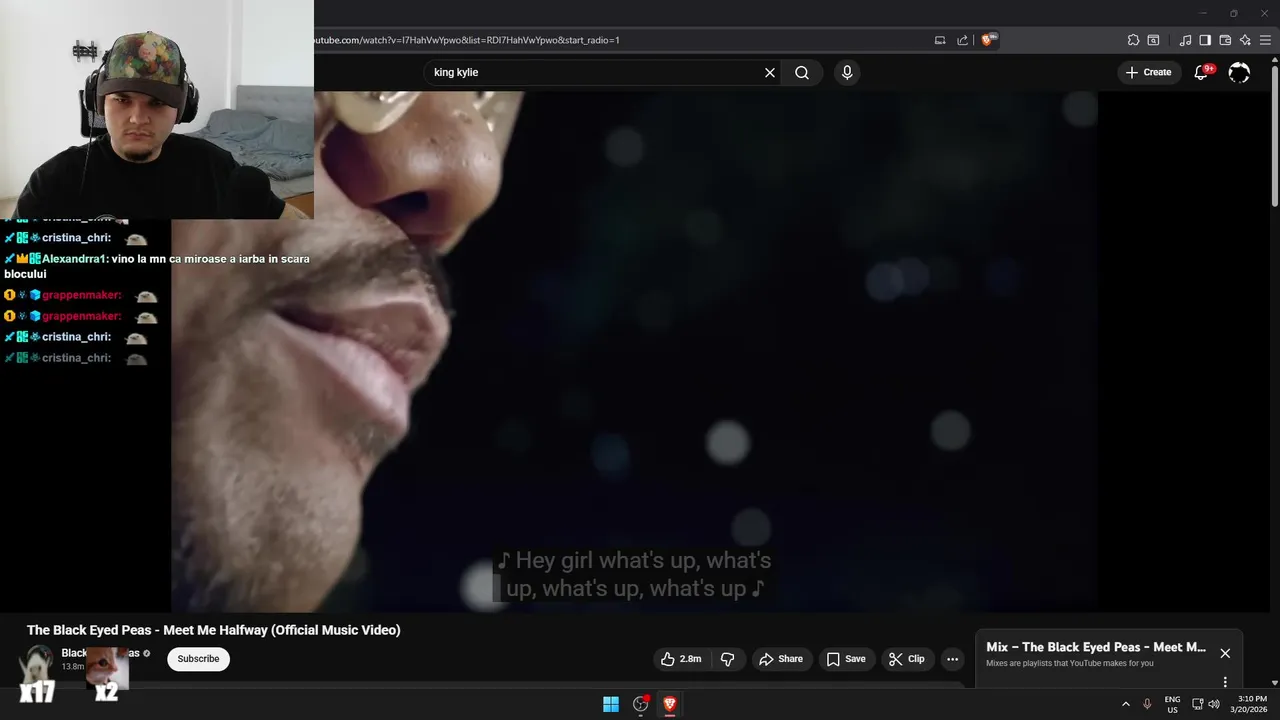This screenshot has height=720, width=1280.
Task: Click Alexandrra1's chat message about iarba
Action: [x=156, y=266]
